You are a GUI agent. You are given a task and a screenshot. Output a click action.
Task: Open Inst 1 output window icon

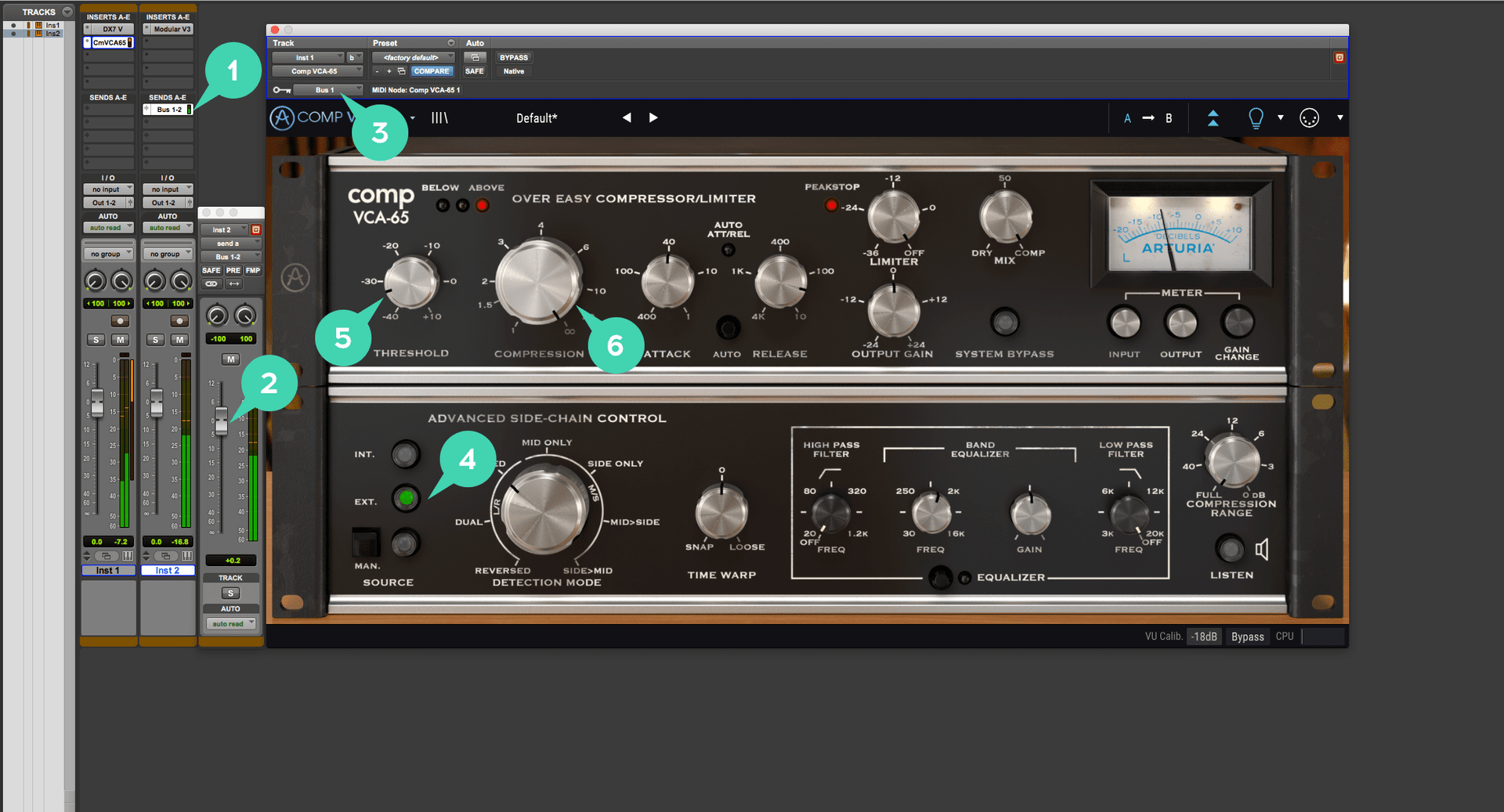(x=107, y=556)
